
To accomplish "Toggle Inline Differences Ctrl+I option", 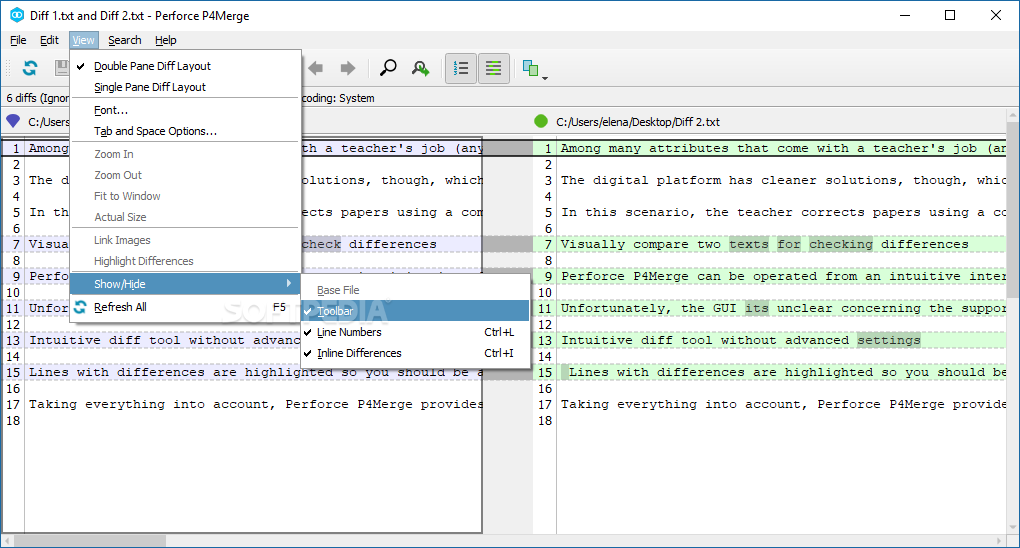I will tap(416, 353).
